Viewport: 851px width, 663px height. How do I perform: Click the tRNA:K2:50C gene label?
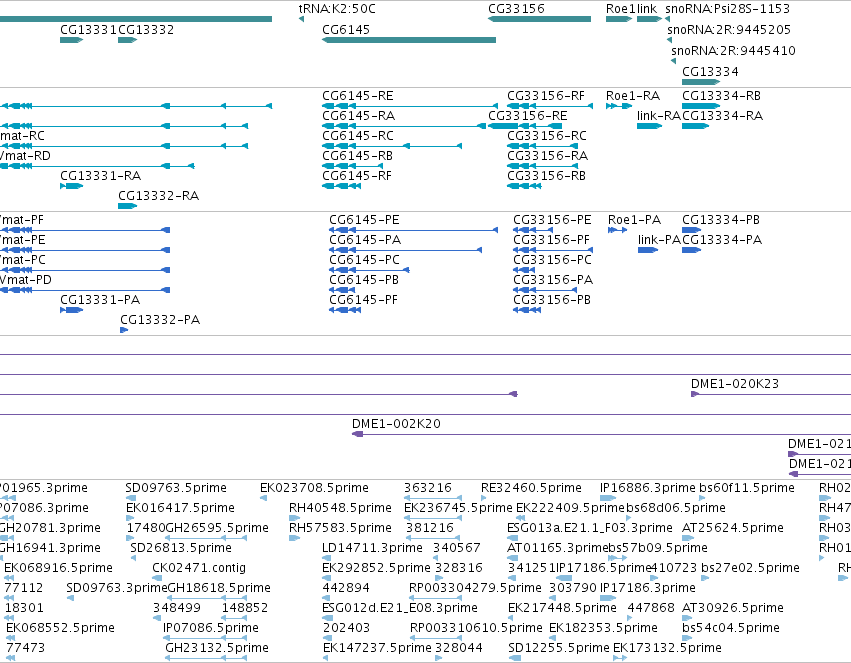[x=337, y=9]
